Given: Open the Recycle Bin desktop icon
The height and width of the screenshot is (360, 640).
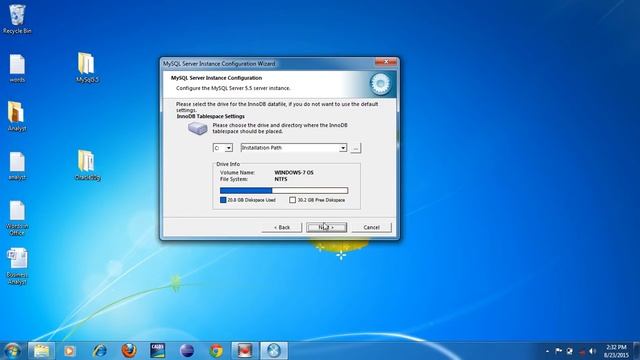Looking at the screenshot, I should 17,19.
